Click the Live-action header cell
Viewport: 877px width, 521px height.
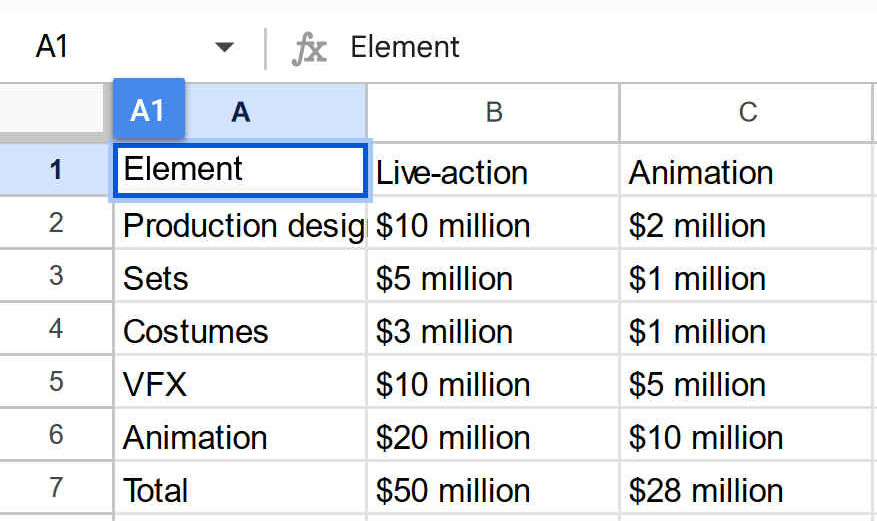click(x=493, y=172)
